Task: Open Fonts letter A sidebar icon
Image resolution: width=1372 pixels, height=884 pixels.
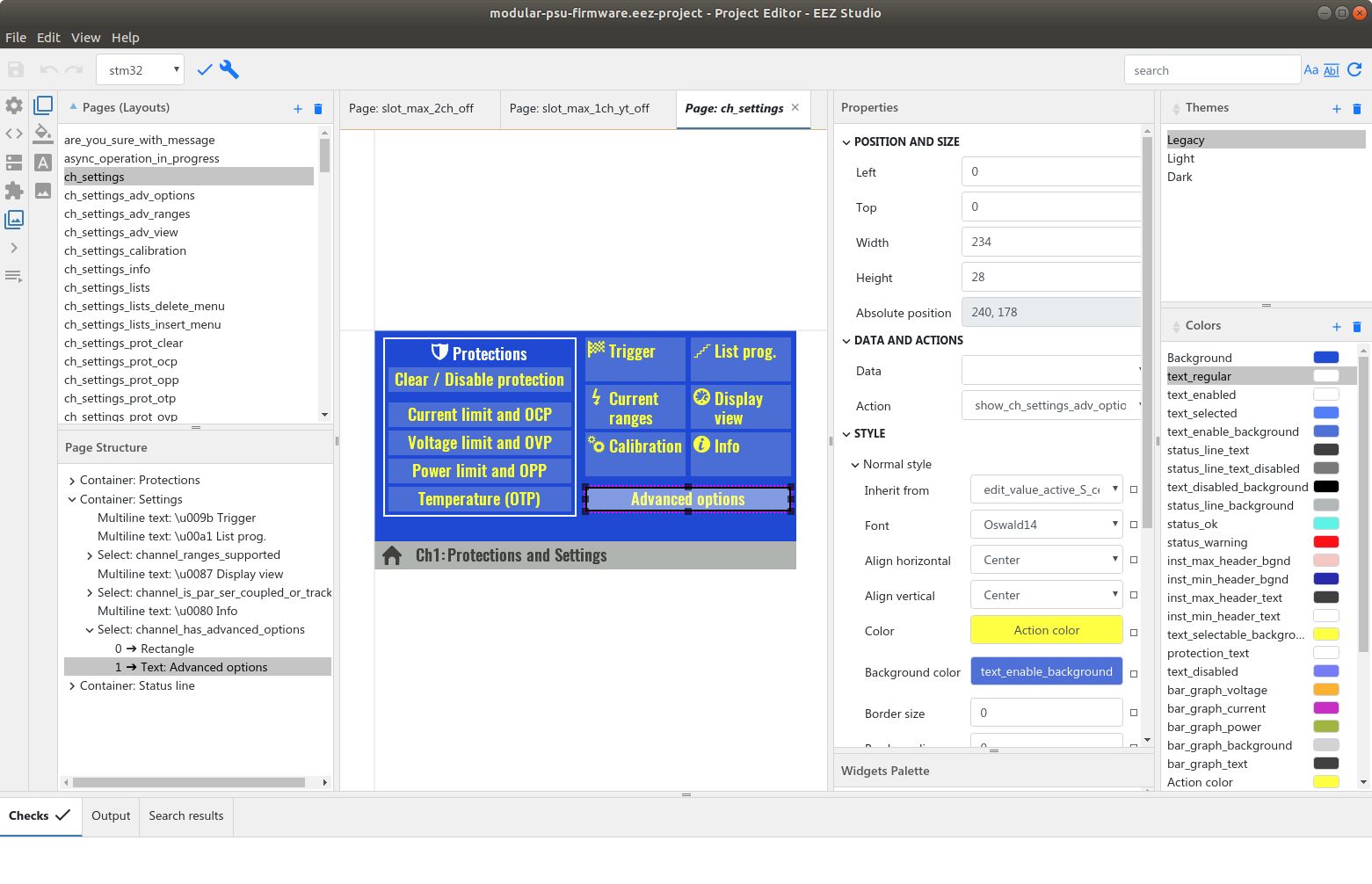Action: 43,162
